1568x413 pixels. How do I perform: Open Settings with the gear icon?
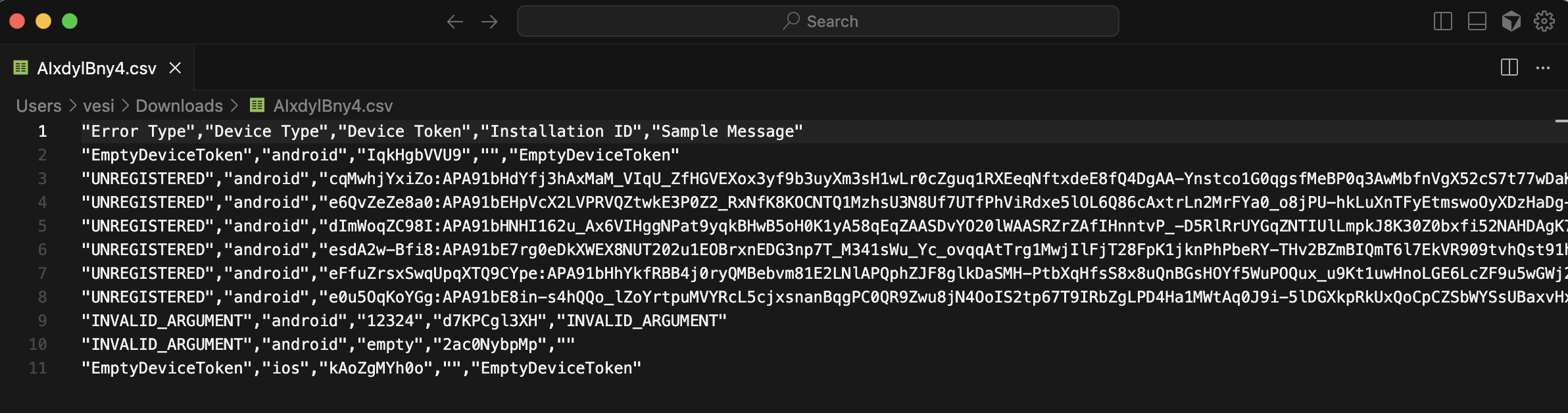pyautogui.click(x=1544, y=20)
